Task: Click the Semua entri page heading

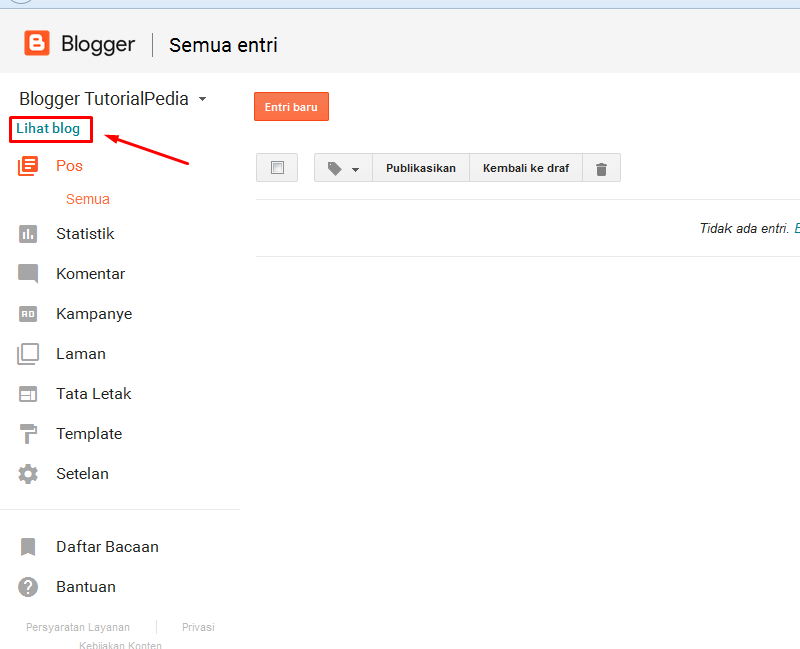Action: (x=223, y=45)
